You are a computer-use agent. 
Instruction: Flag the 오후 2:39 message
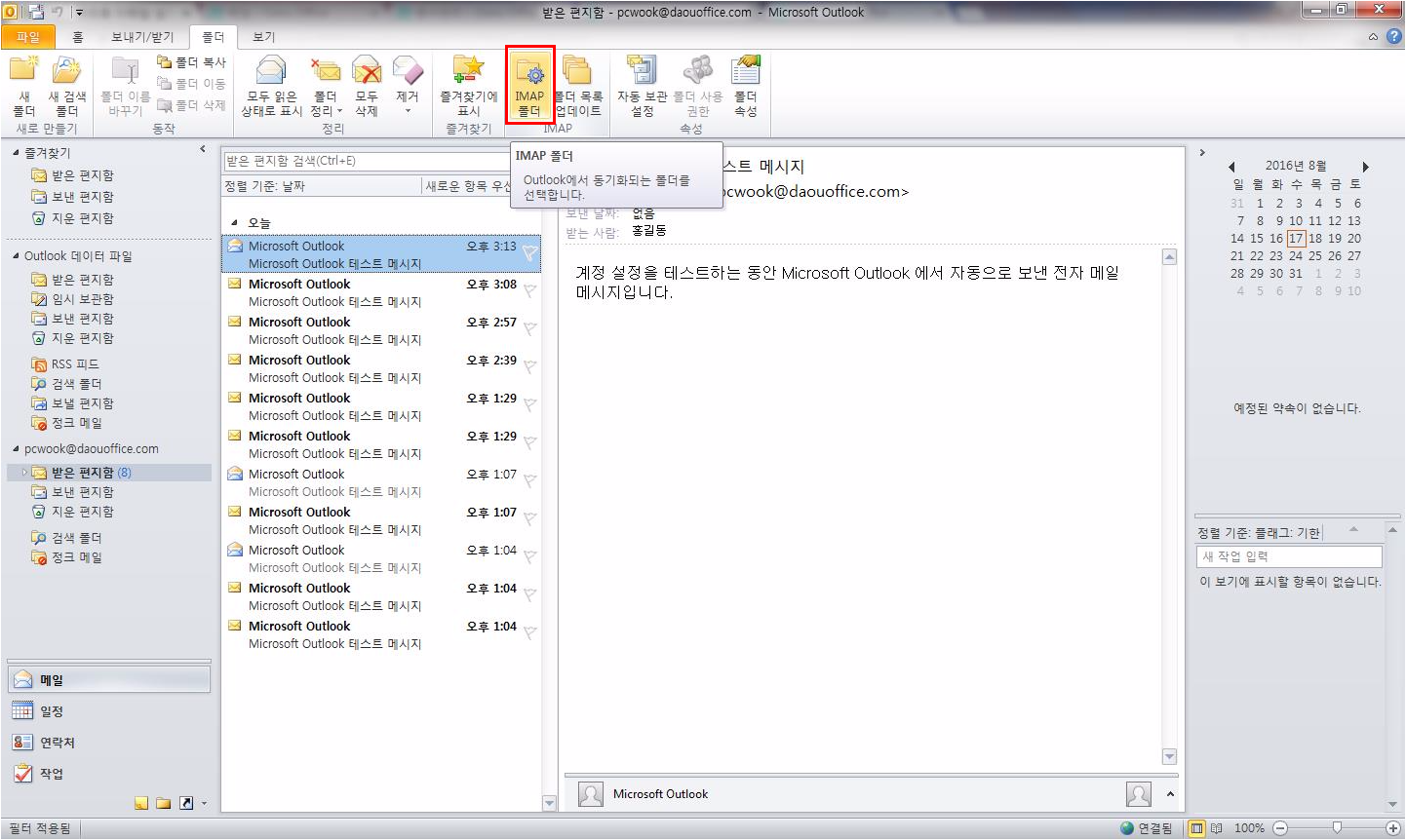[530, 366]
